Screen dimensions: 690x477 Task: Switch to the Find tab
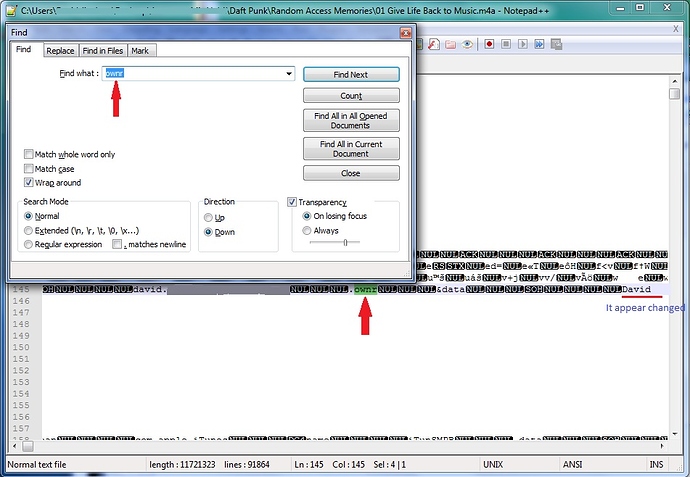[24, 49]
